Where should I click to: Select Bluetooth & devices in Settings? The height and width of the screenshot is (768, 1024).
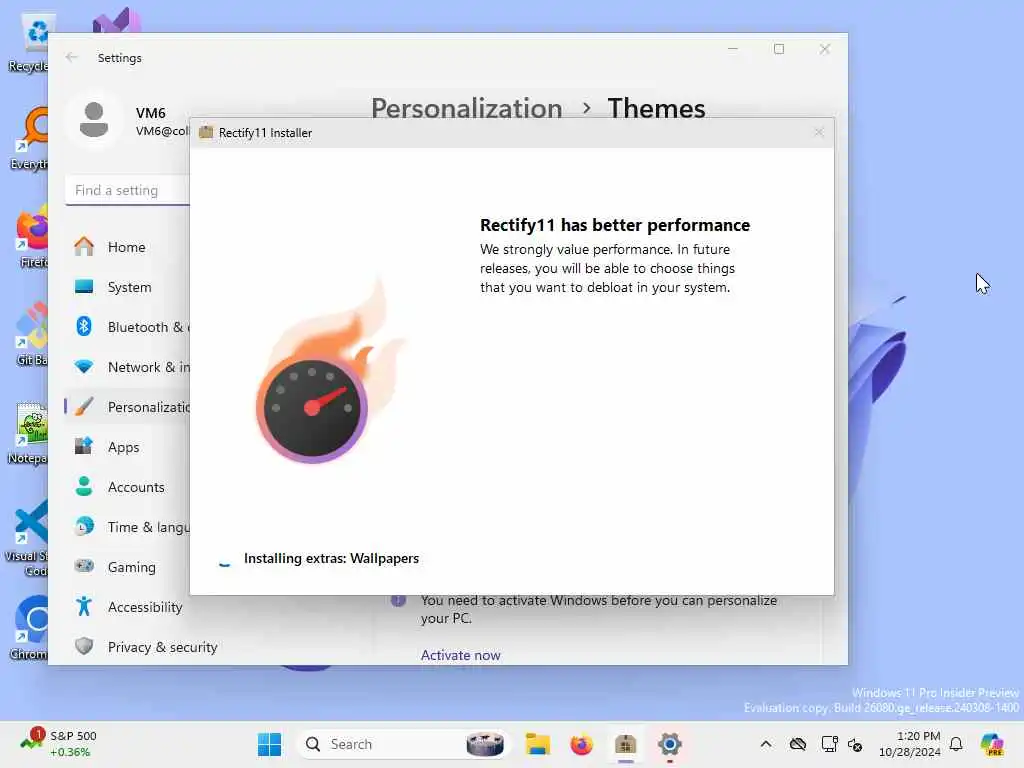coord(127,327)
